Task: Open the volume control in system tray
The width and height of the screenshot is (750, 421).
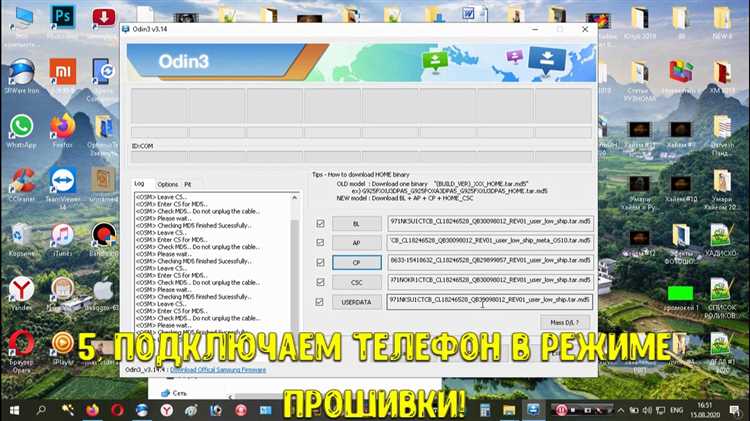Action: (647, 410)
